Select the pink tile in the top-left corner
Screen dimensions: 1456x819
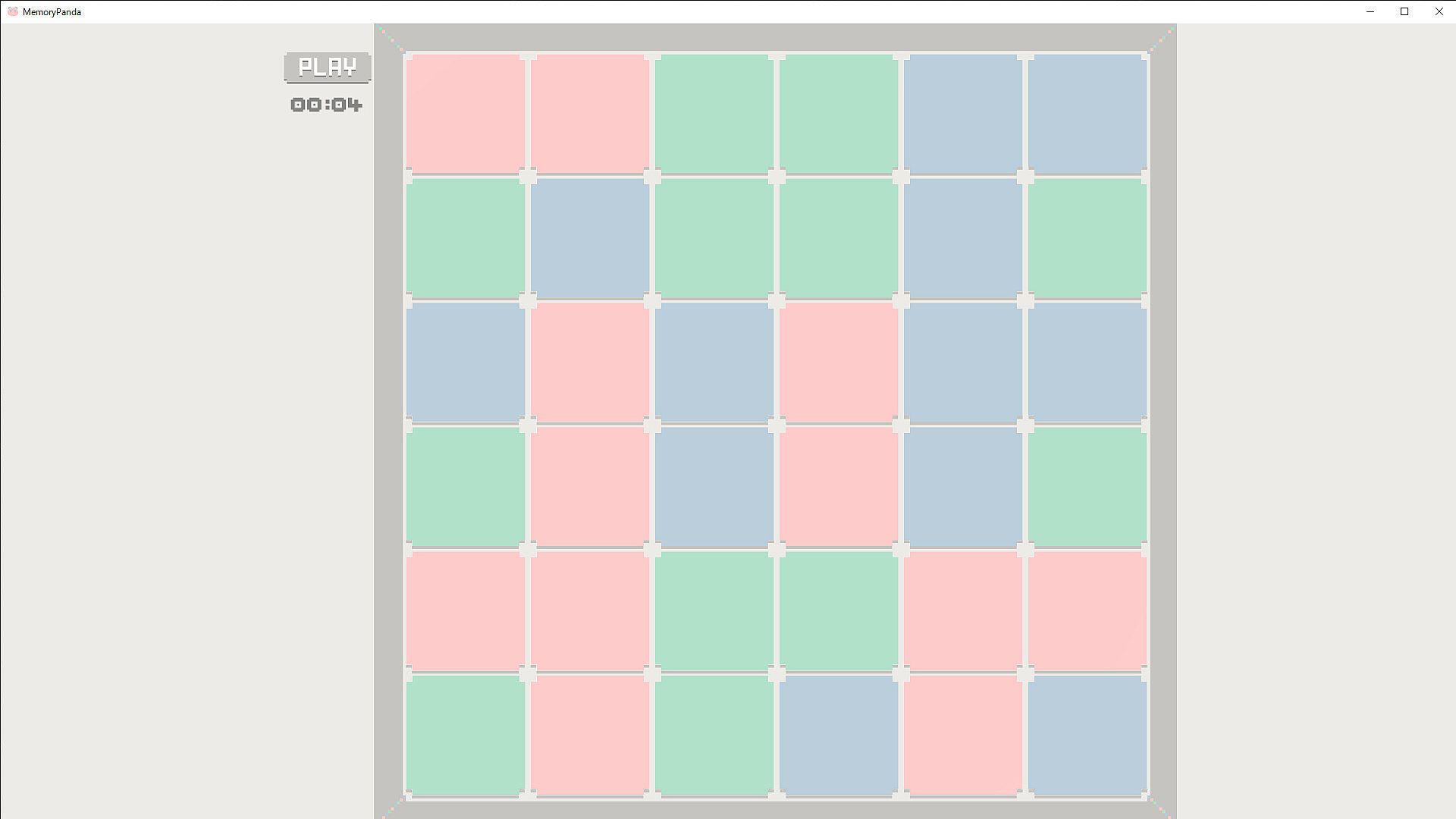[x=466, y=114]
